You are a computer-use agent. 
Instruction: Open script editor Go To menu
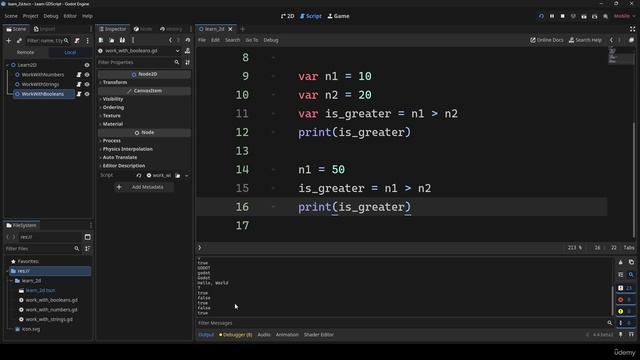click(252, 40)
